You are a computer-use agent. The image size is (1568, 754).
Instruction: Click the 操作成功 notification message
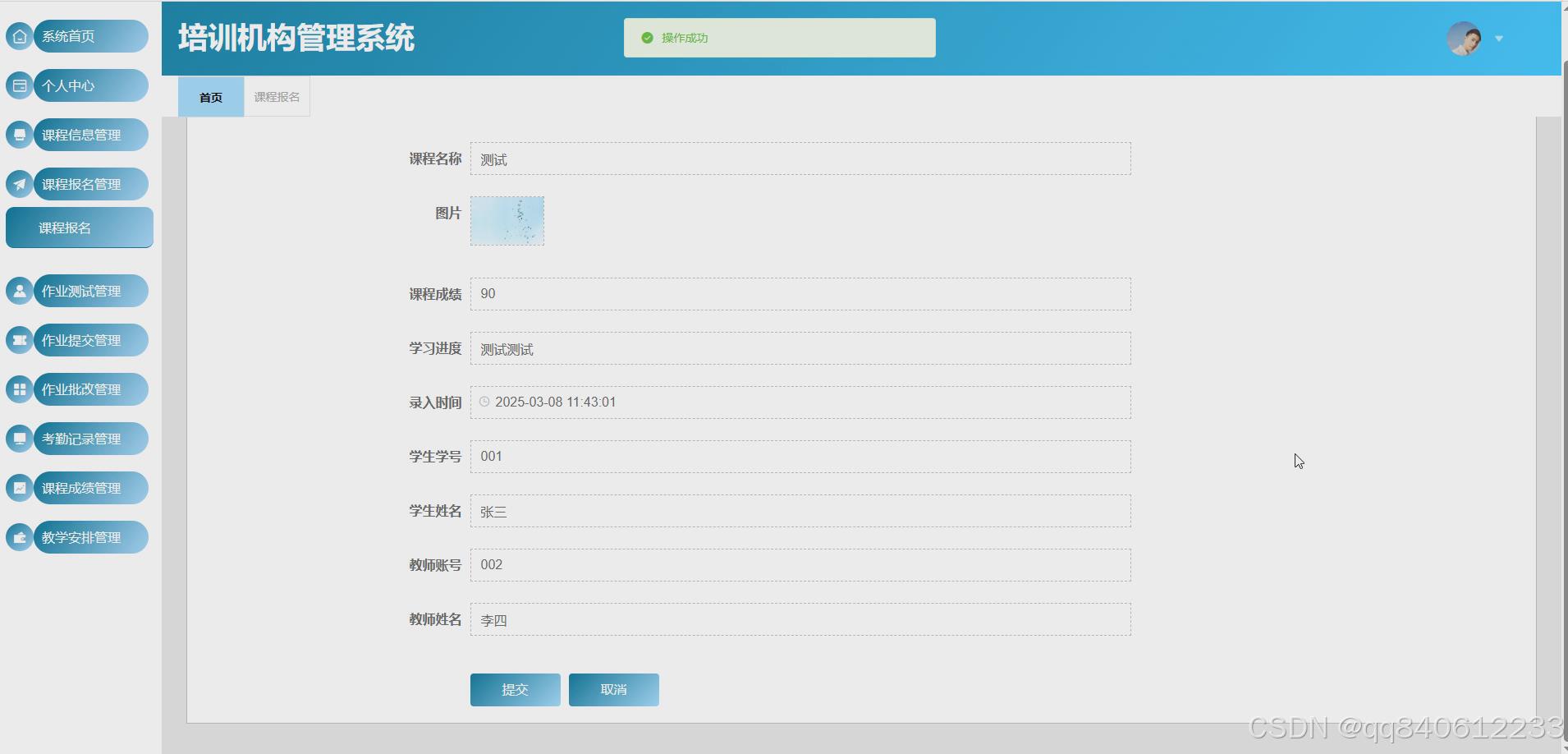780,38
